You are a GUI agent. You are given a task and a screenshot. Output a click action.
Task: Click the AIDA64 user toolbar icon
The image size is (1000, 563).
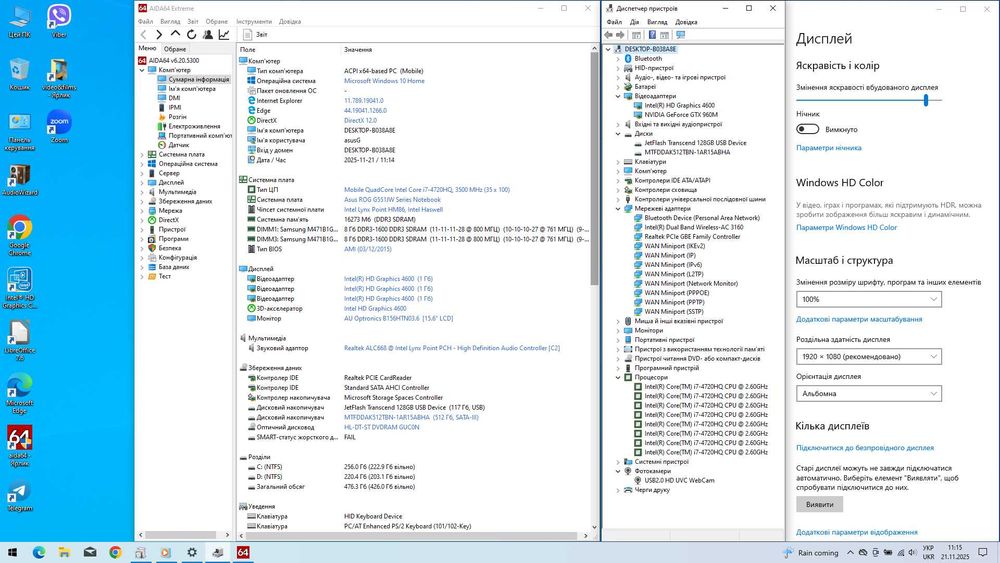pos(208,34)
